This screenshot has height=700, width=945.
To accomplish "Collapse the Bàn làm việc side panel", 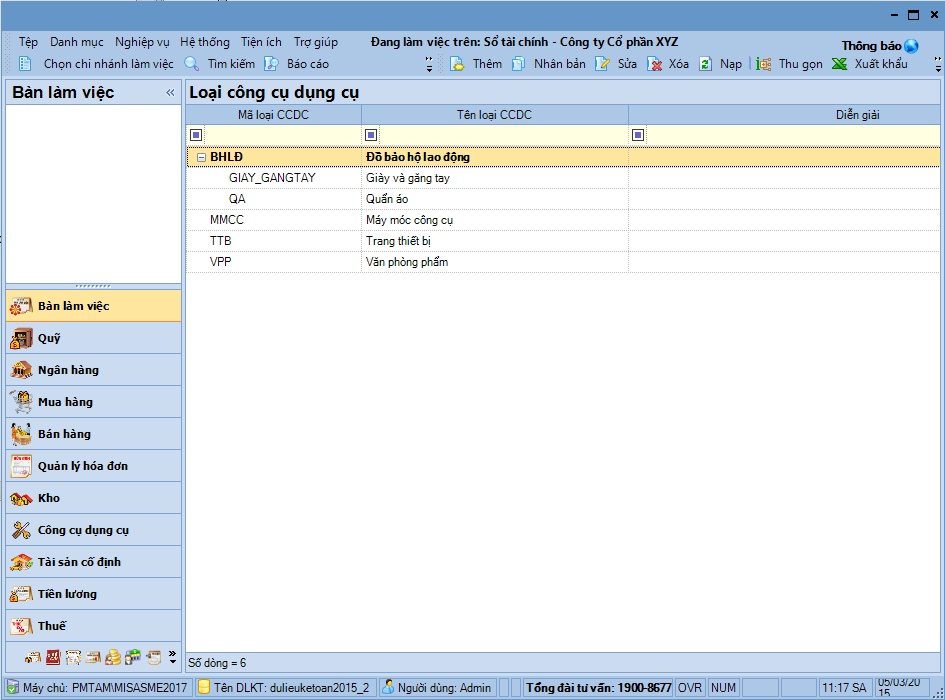I will pyautogui.click(x=170, y=92).
